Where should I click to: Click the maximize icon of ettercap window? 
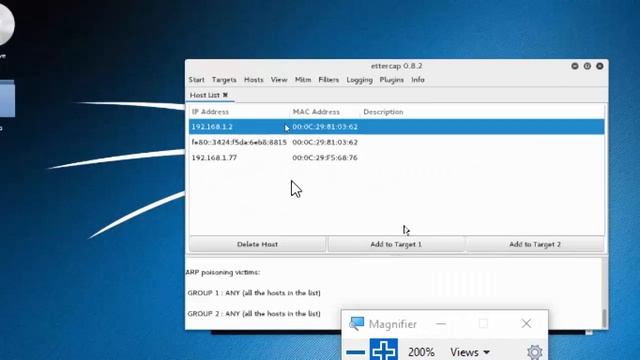[587, 66]
